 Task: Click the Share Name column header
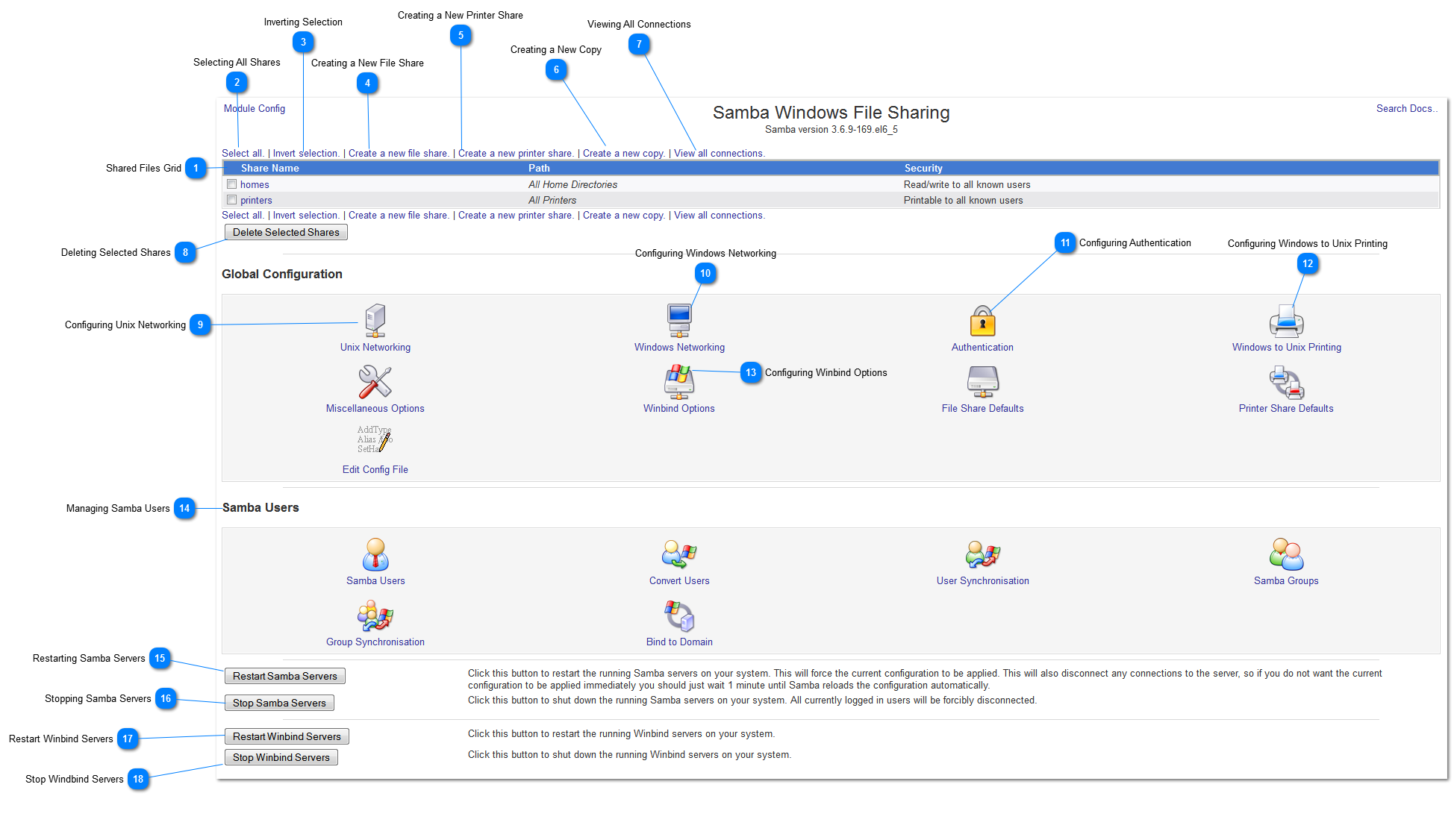pos(270,169)
